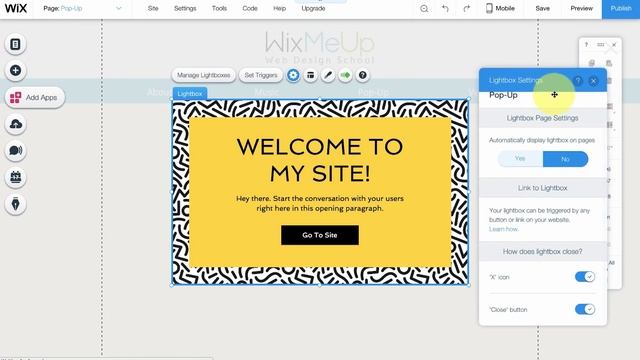Open the Blog pen sidebar icon
640x360 pixels.
click(16, 204)
